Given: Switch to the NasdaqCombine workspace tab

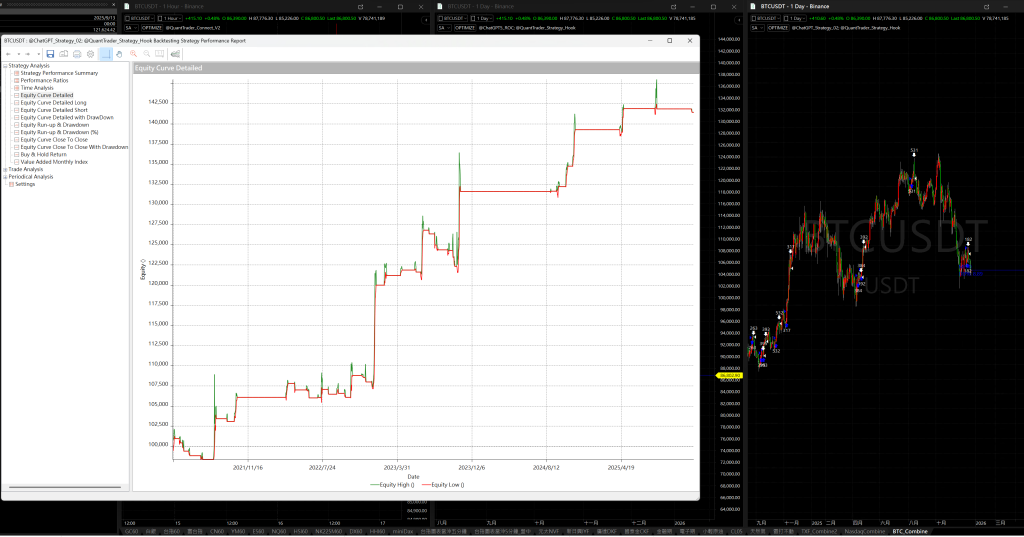Looking at the screenshot, I should (865, 531).
